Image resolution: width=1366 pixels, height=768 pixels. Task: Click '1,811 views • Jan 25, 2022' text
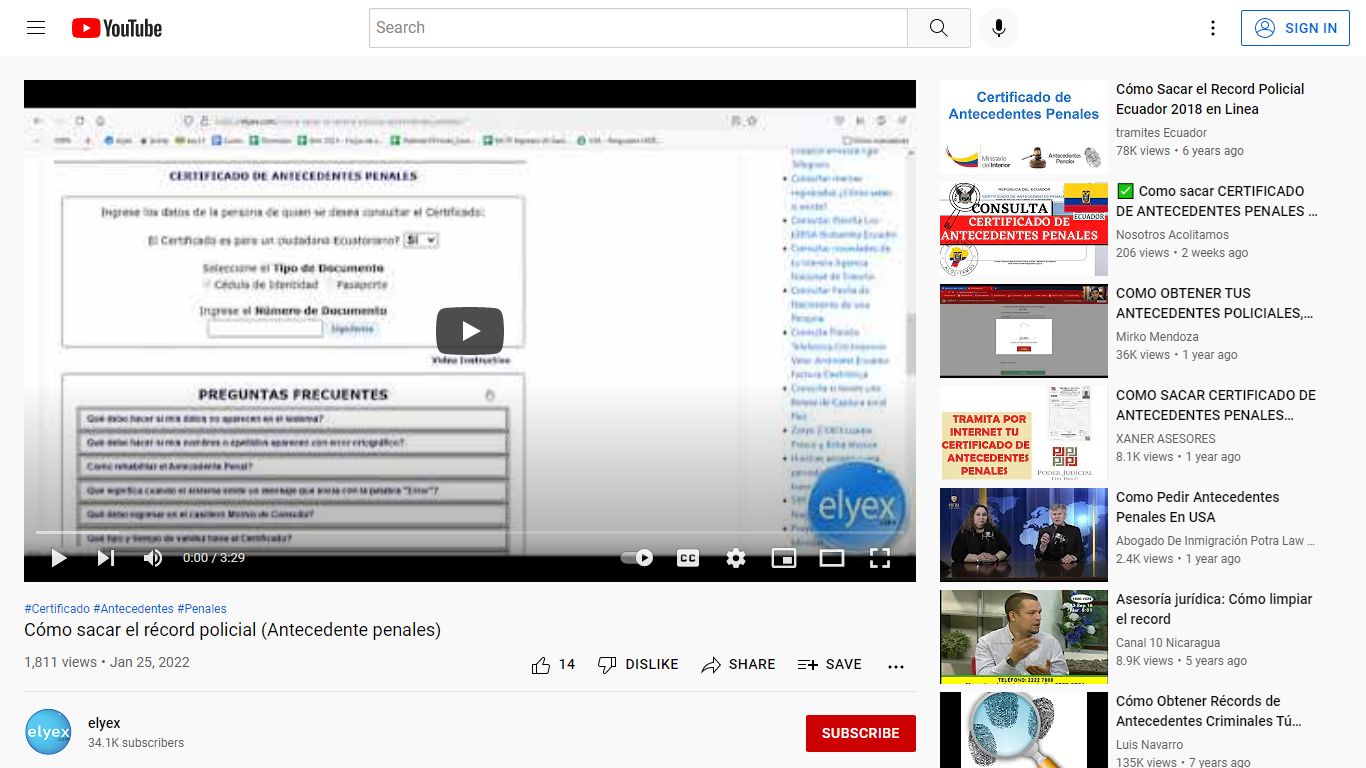[107, 663]
